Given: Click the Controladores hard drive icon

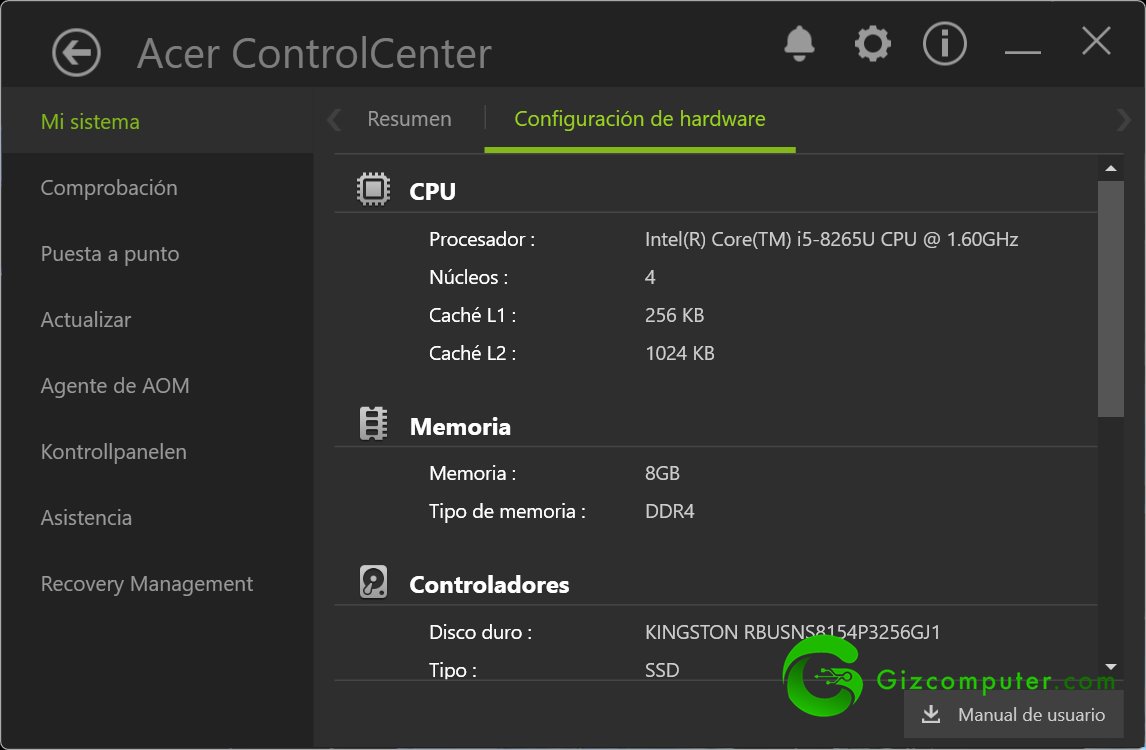Looking at the screenshot, I should [373, 583].
